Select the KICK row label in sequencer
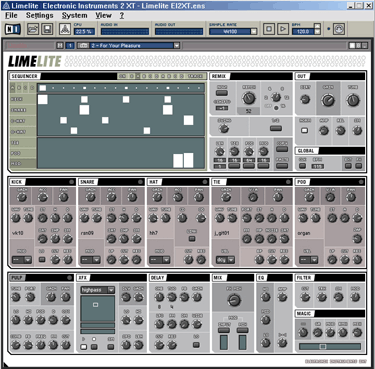Screen dimensions: 375x369 pos(23,99)
